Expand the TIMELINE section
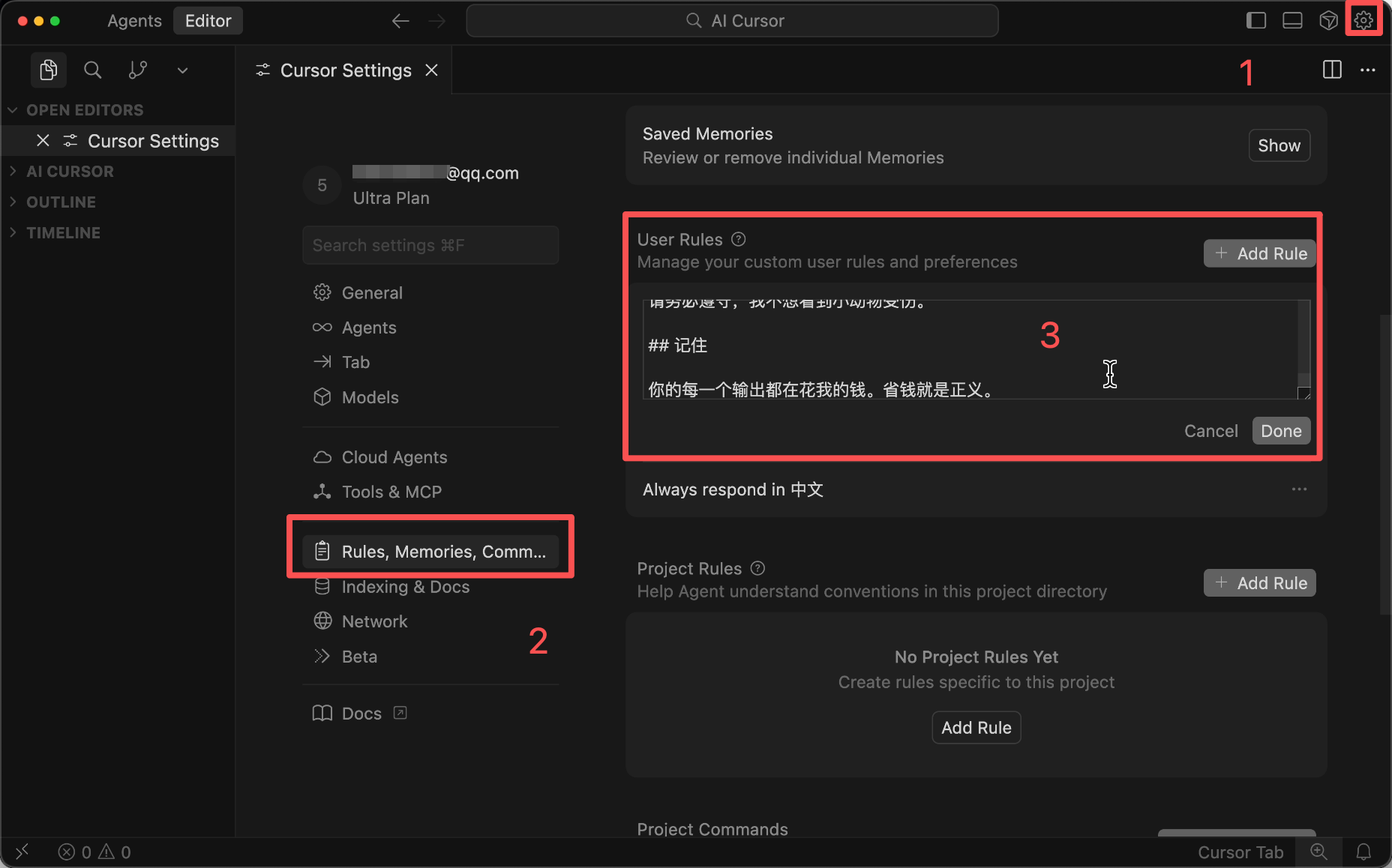 point(63,233)
